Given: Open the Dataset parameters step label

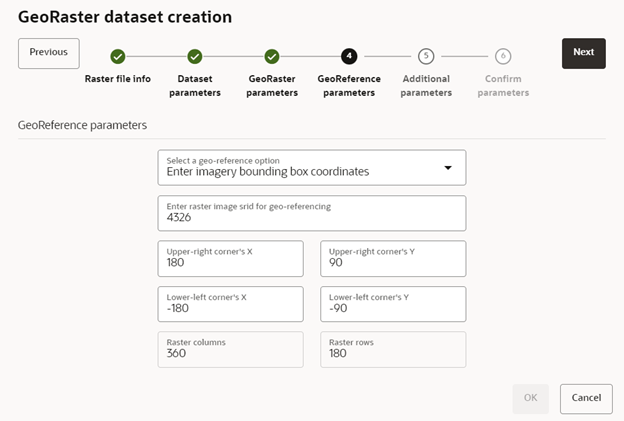Looking at the screenshot, I should point(195,86).
